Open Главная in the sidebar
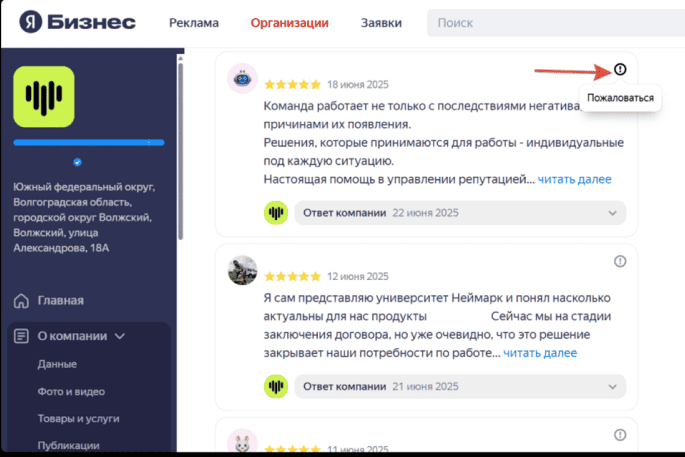685x457 pixels. [x=61, y=301]
